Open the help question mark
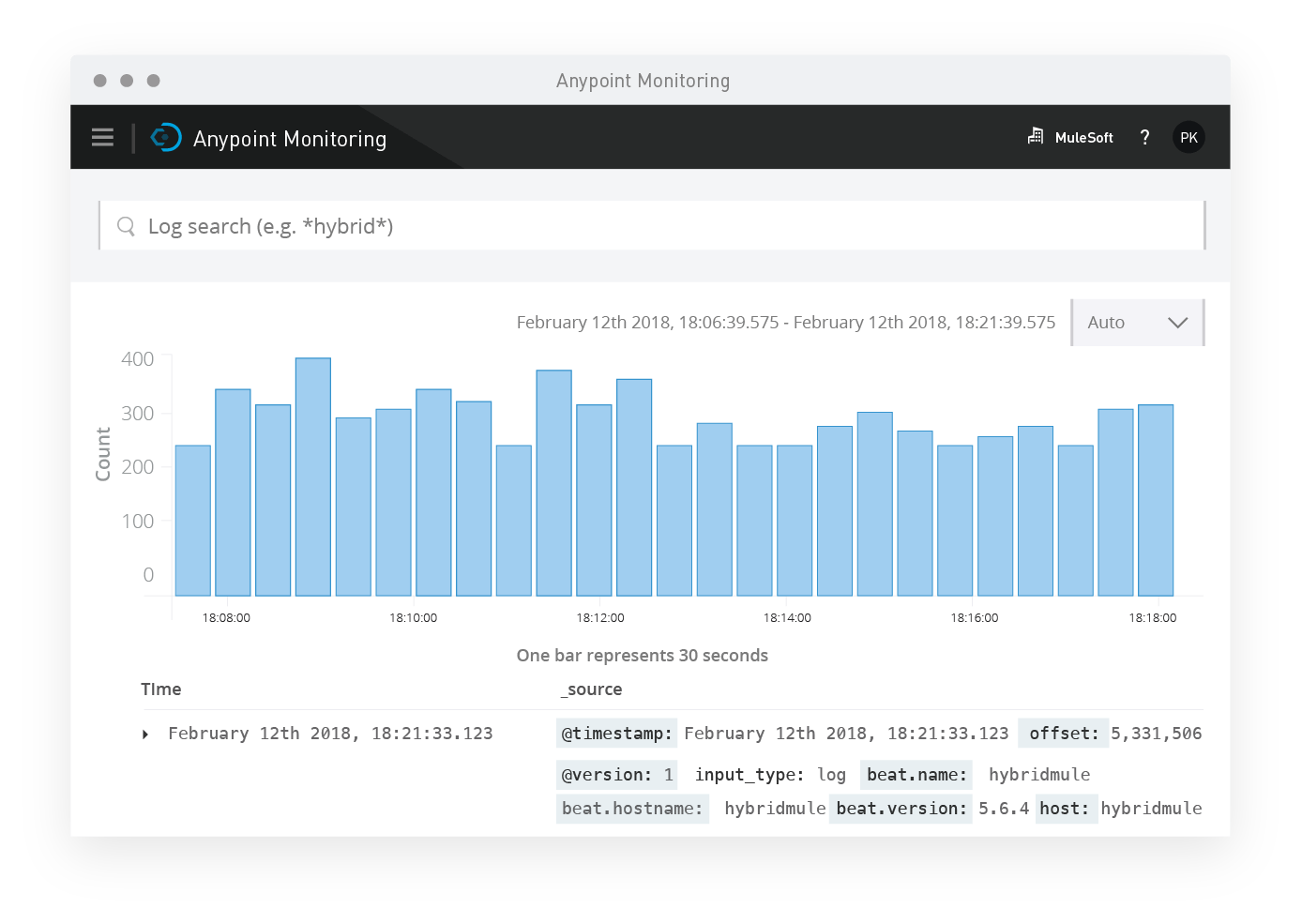This screenshot has height=924, width=1302. [1144, 137]
